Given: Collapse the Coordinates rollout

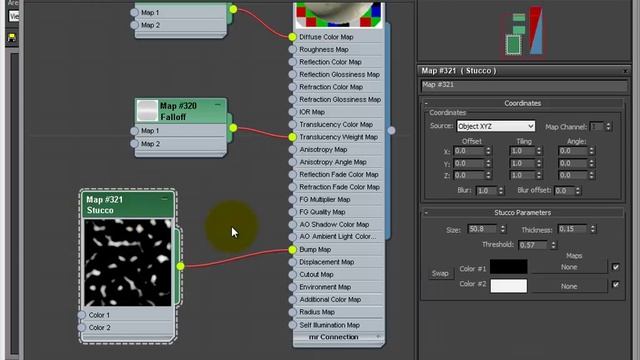Looking at the screenshot, I should [427, 103].
